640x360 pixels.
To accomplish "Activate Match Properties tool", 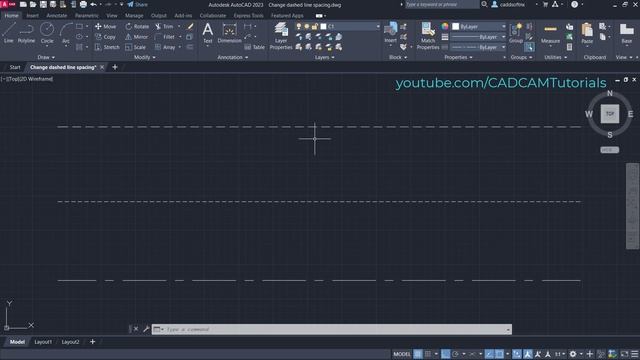I will pyautogui.click(x=428, y=36).
